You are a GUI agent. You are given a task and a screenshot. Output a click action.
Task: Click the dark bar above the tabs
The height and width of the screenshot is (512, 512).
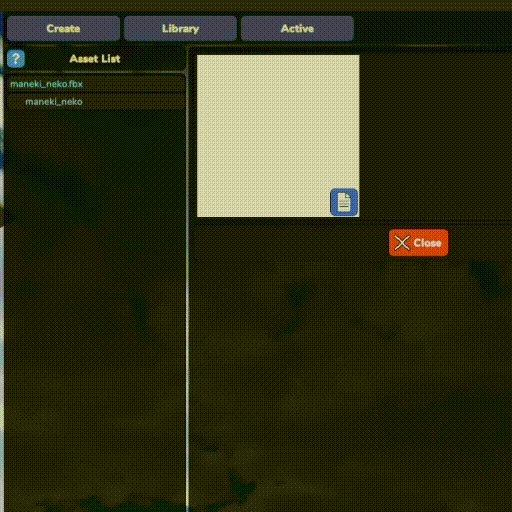256,5
